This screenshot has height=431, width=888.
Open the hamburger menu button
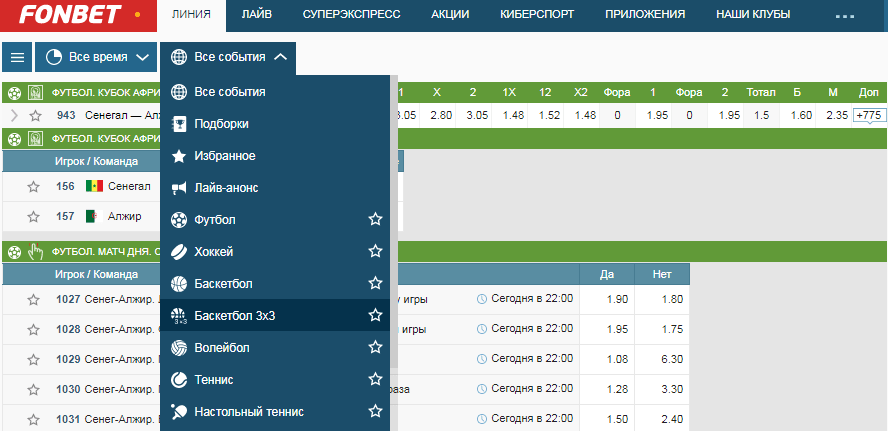coord(18,57)
